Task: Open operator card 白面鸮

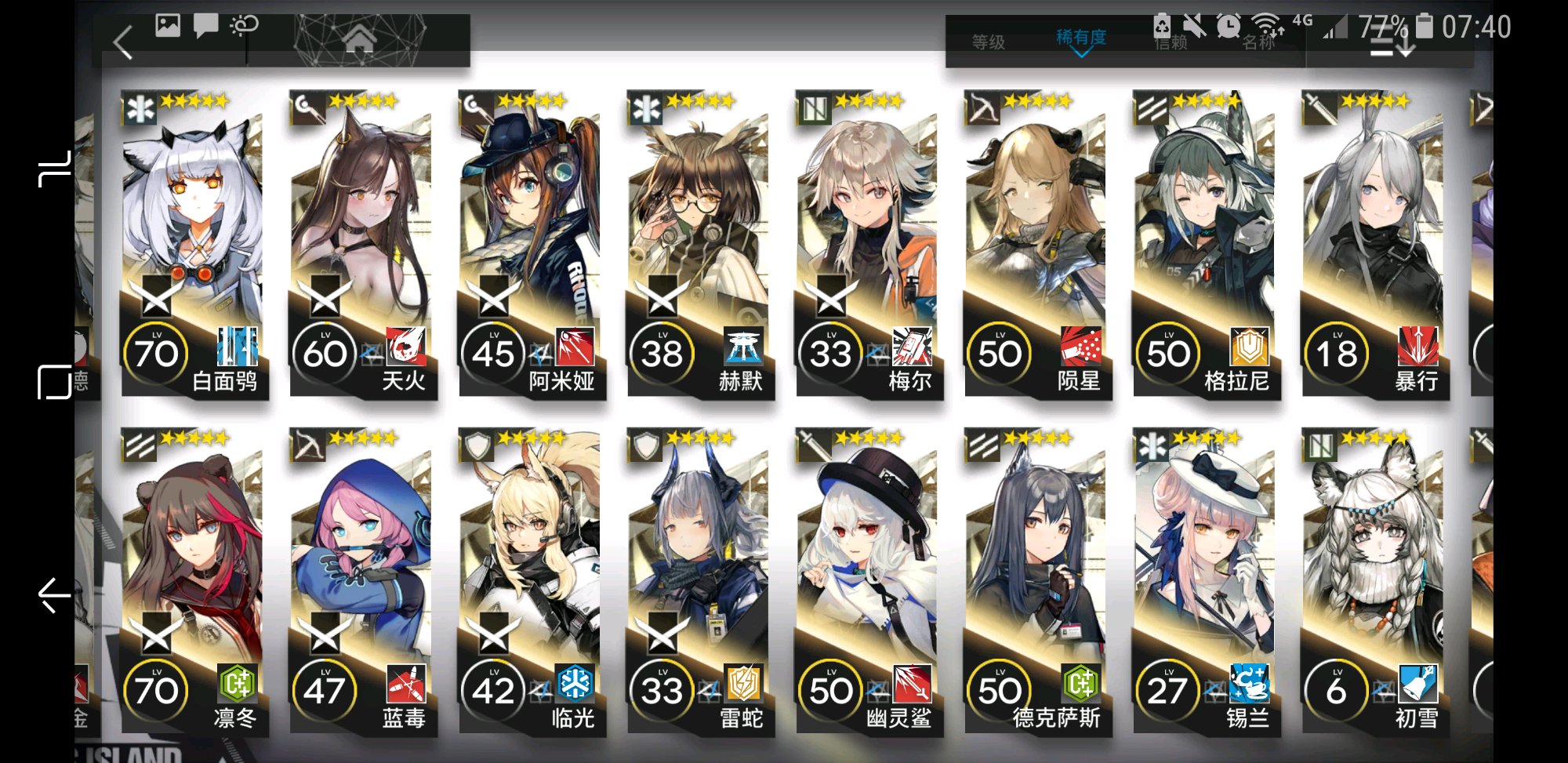Action: coord(193,245)
